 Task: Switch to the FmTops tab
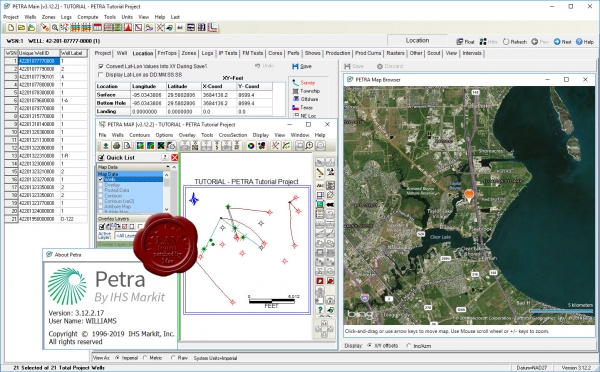click(x=167, y=53)
